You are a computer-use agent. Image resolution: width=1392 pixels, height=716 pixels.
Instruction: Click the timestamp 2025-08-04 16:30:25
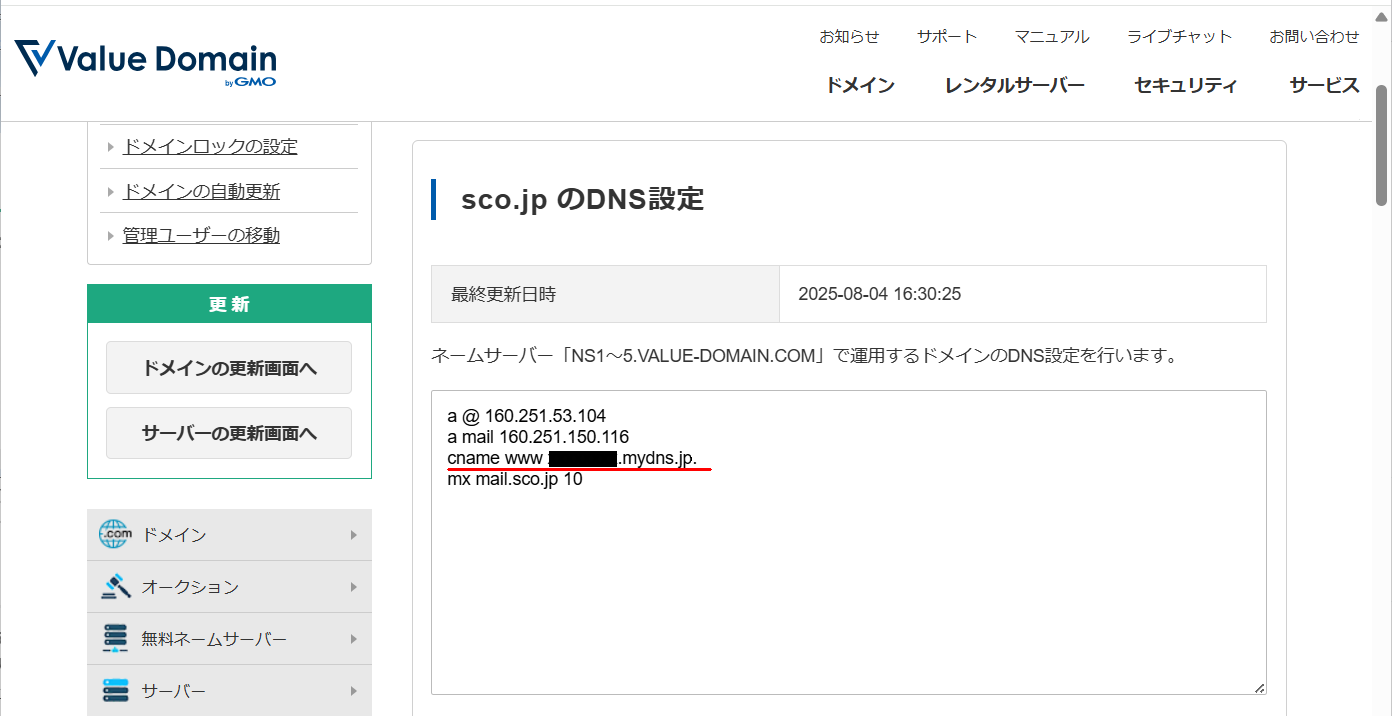[880, 294]
